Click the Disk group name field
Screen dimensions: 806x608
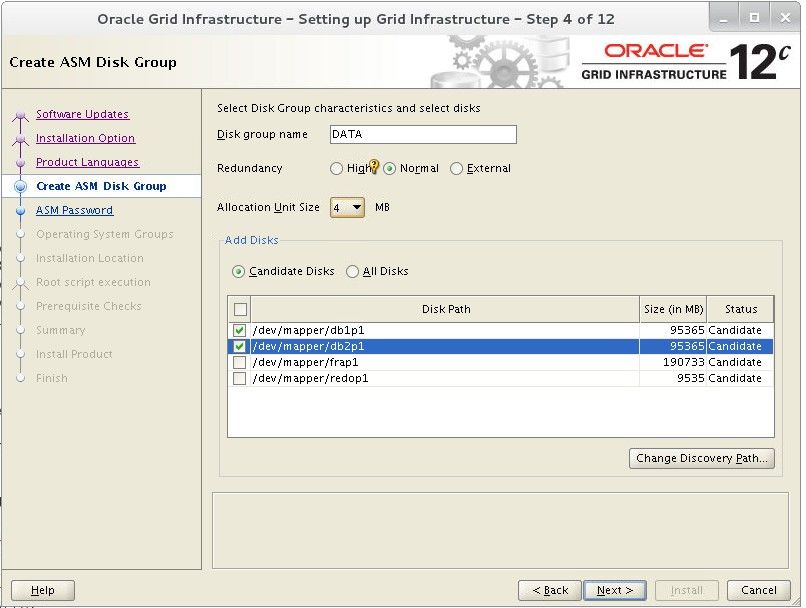click(x=423, y=135)
